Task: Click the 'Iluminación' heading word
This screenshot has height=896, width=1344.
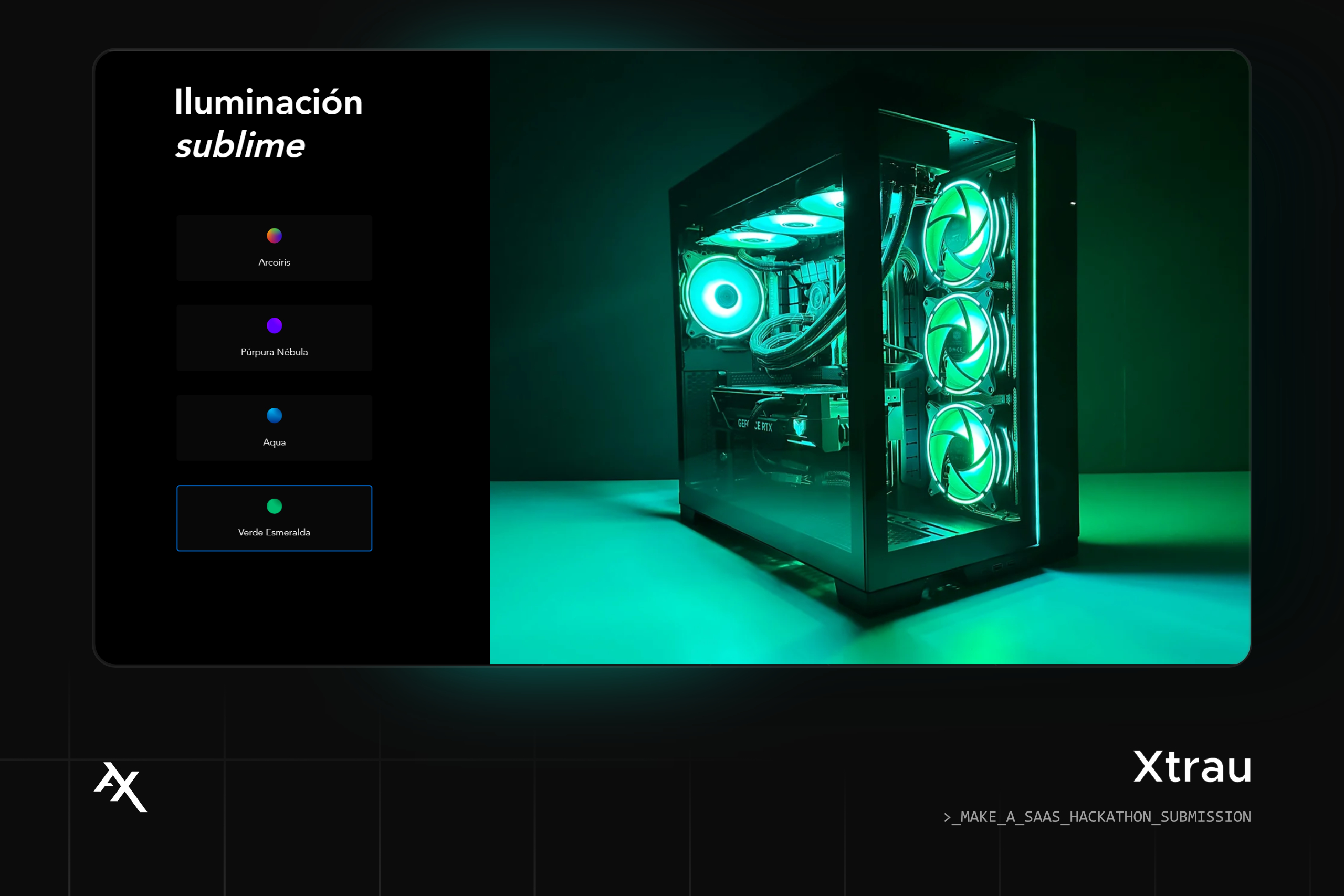Action: [268, 102]
